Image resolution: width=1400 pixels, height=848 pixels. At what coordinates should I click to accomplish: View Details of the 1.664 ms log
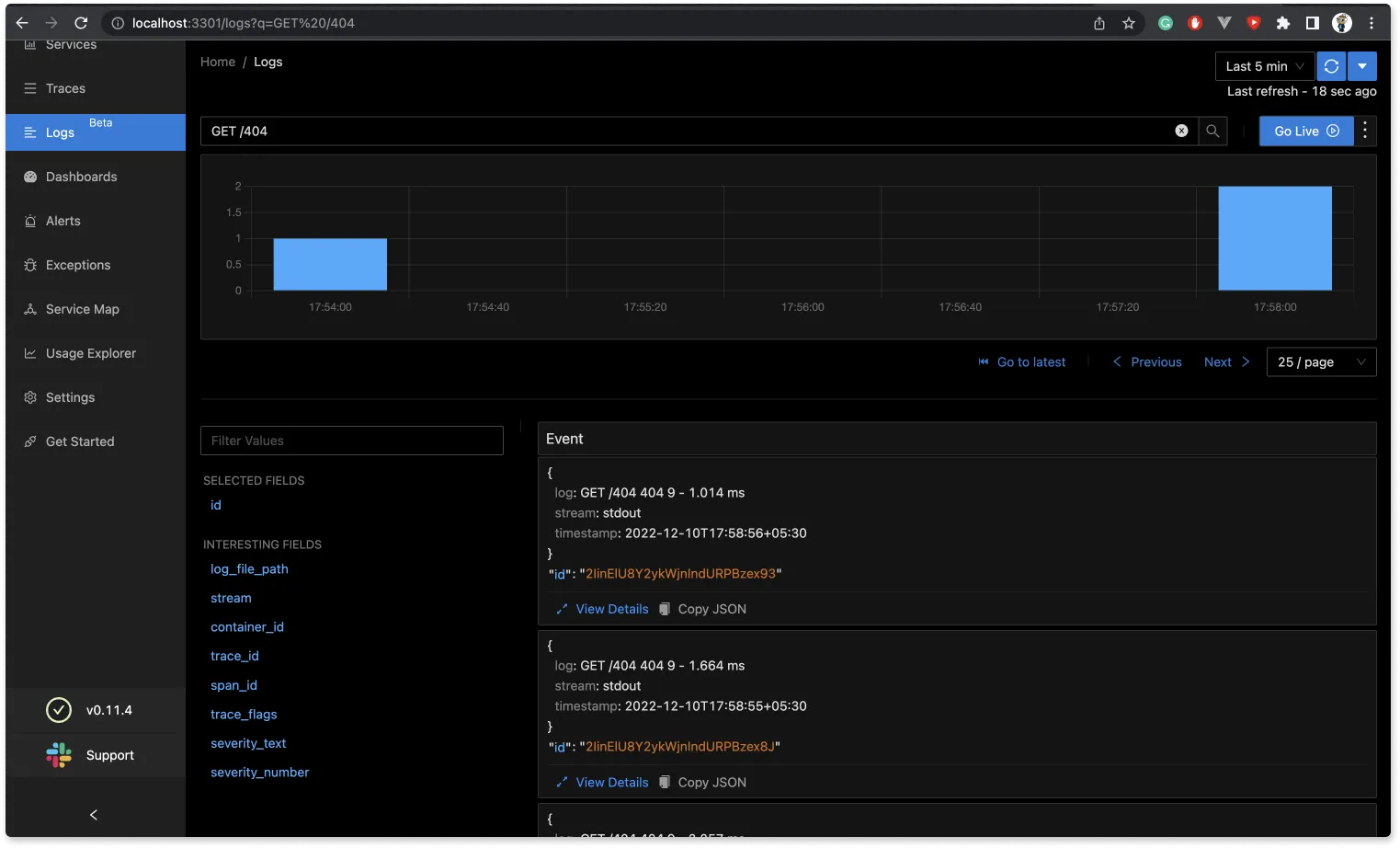coord(602,783)
